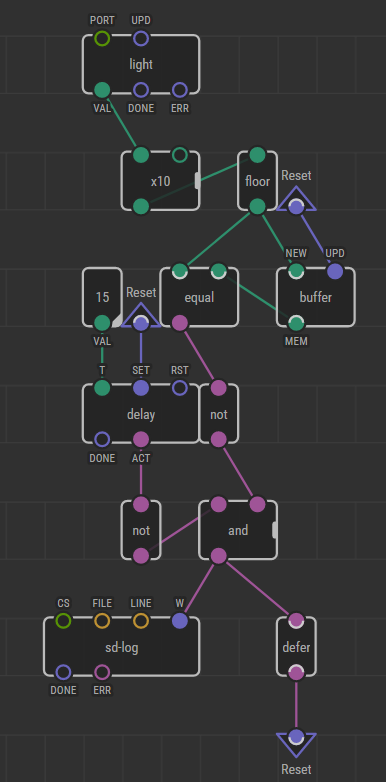Click the variadic handle on and node
Screen dimensions: 386x782
[x=275, y=530]
